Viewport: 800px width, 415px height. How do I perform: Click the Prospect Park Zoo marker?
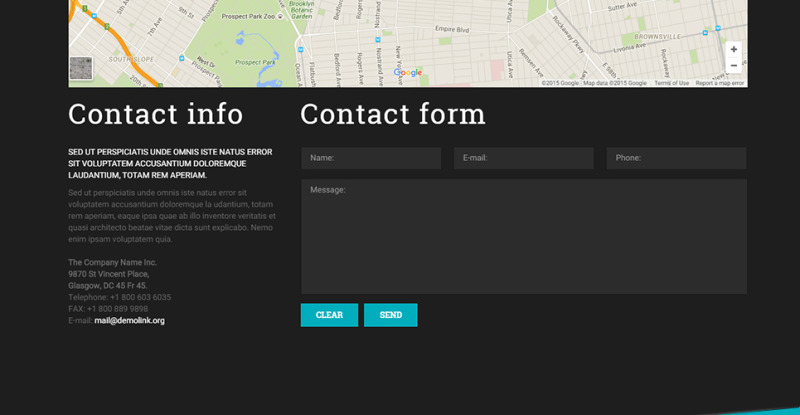point(280,16)
